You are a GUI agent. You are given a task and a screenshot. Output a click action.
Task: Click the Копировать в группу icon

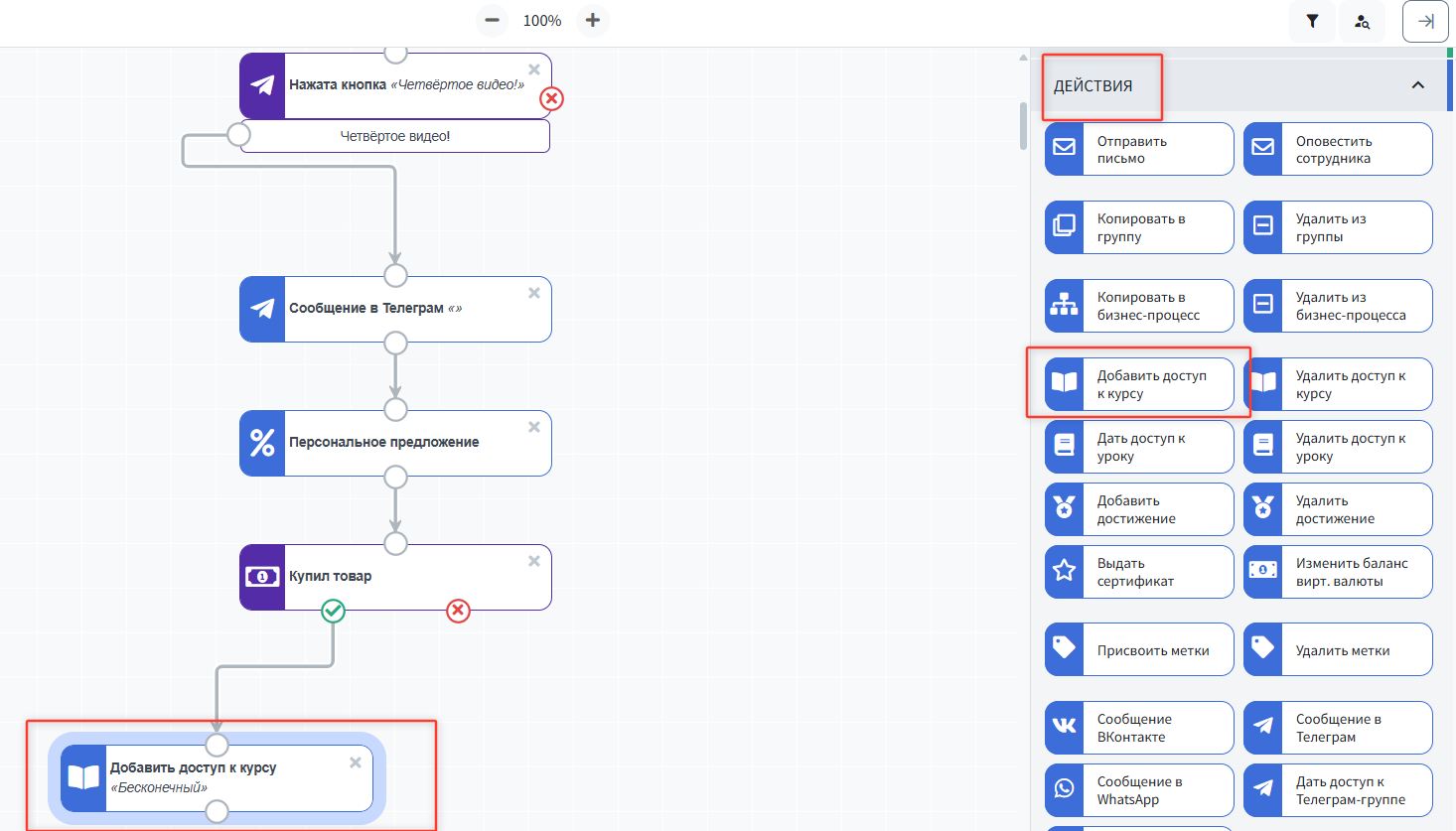1065,227
